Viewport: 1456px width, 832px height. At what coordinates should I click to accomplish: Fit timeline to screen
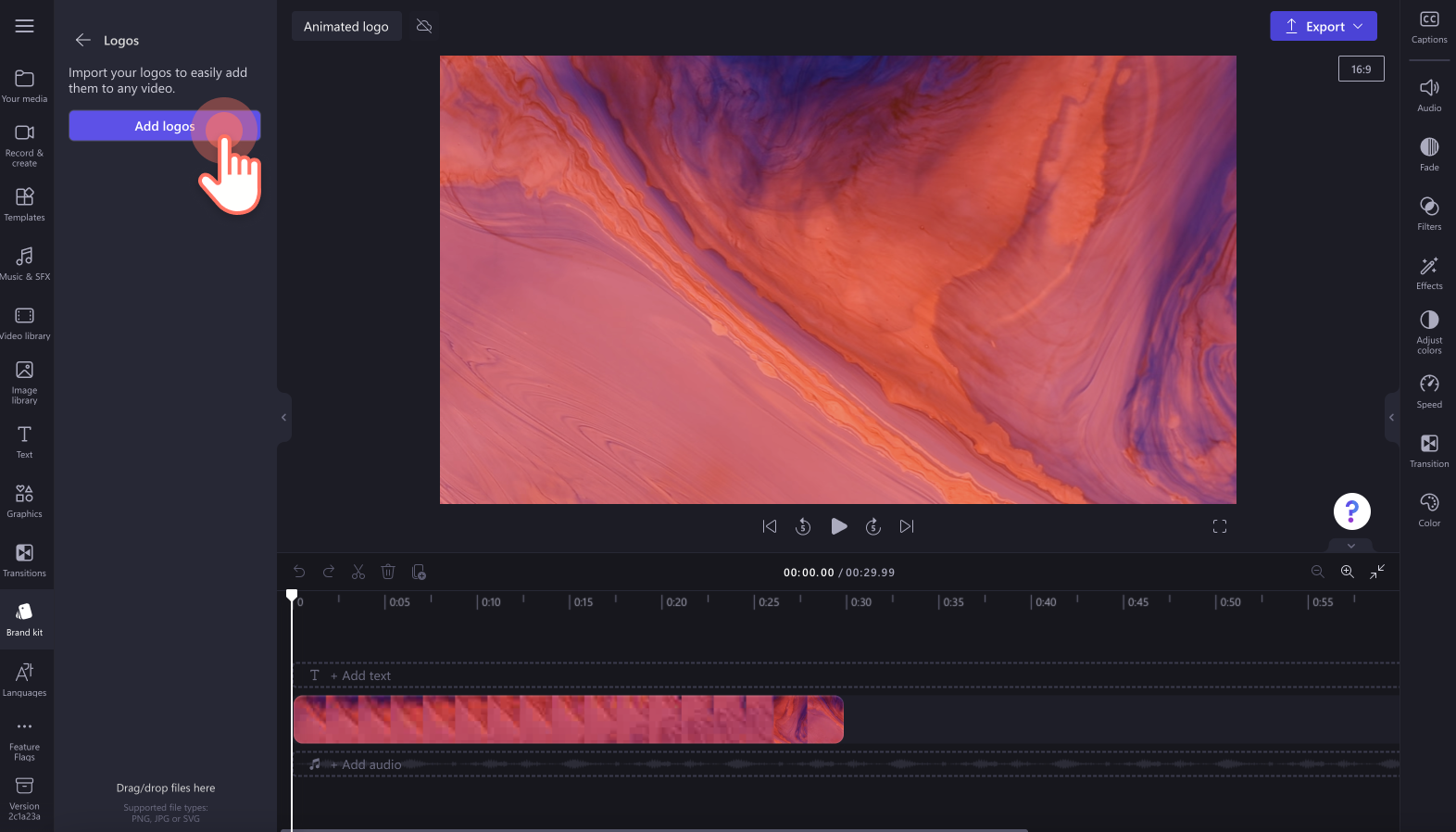point(1377,572)
